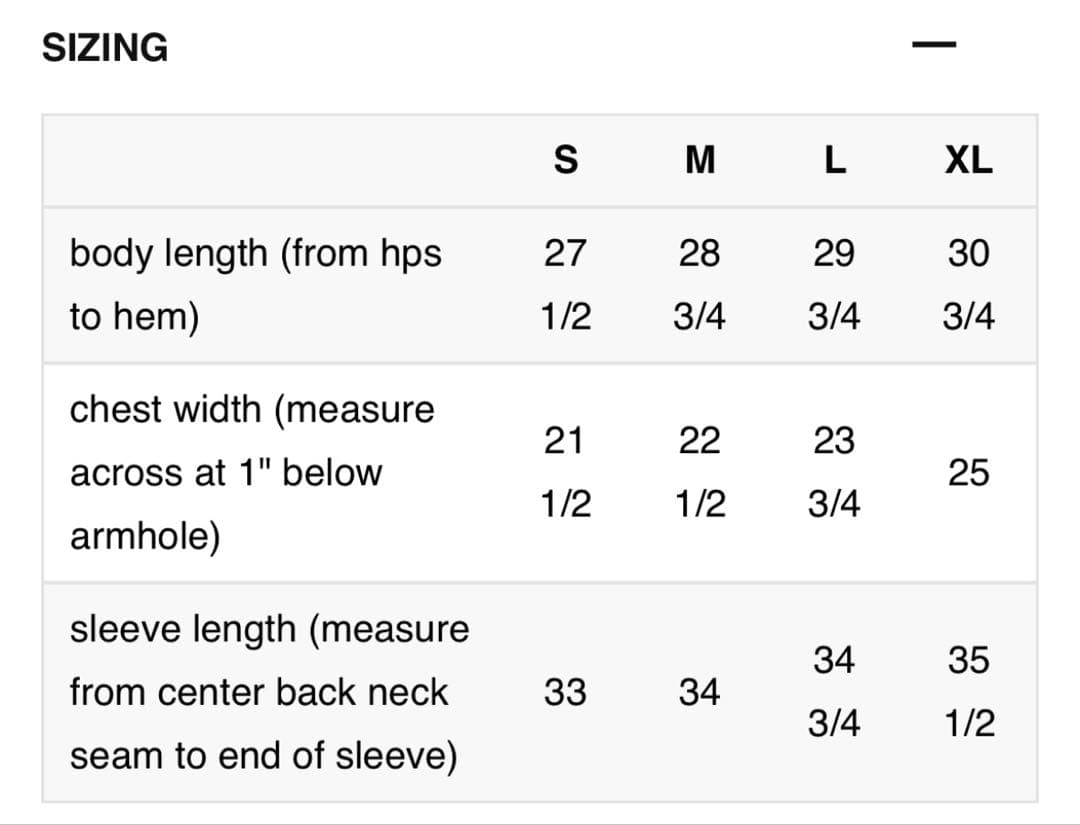Select the medium body length value 28 3/4
This screenshot has width=1080, height=825.
(x=700, y=285)
